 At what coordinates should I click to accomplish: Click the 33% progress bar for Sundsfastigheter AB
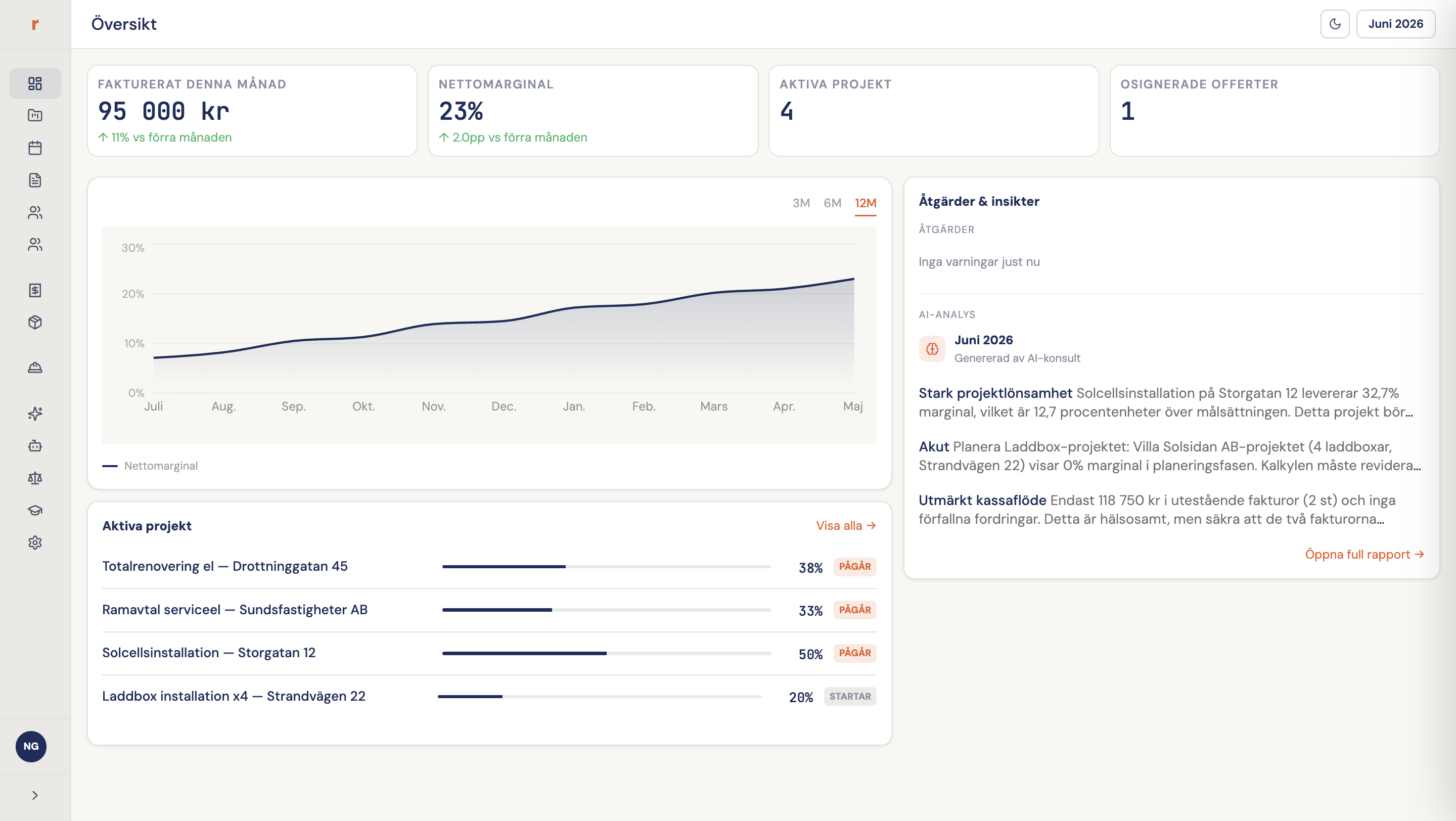(607, 610)
